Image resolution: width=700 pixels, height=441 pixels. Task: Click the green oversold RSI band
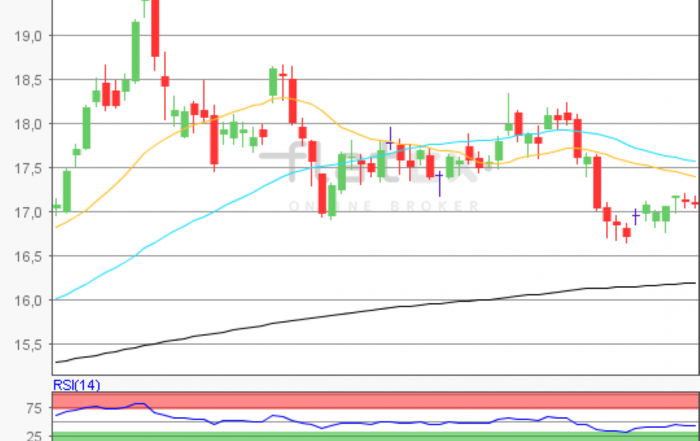pos(400,436)
